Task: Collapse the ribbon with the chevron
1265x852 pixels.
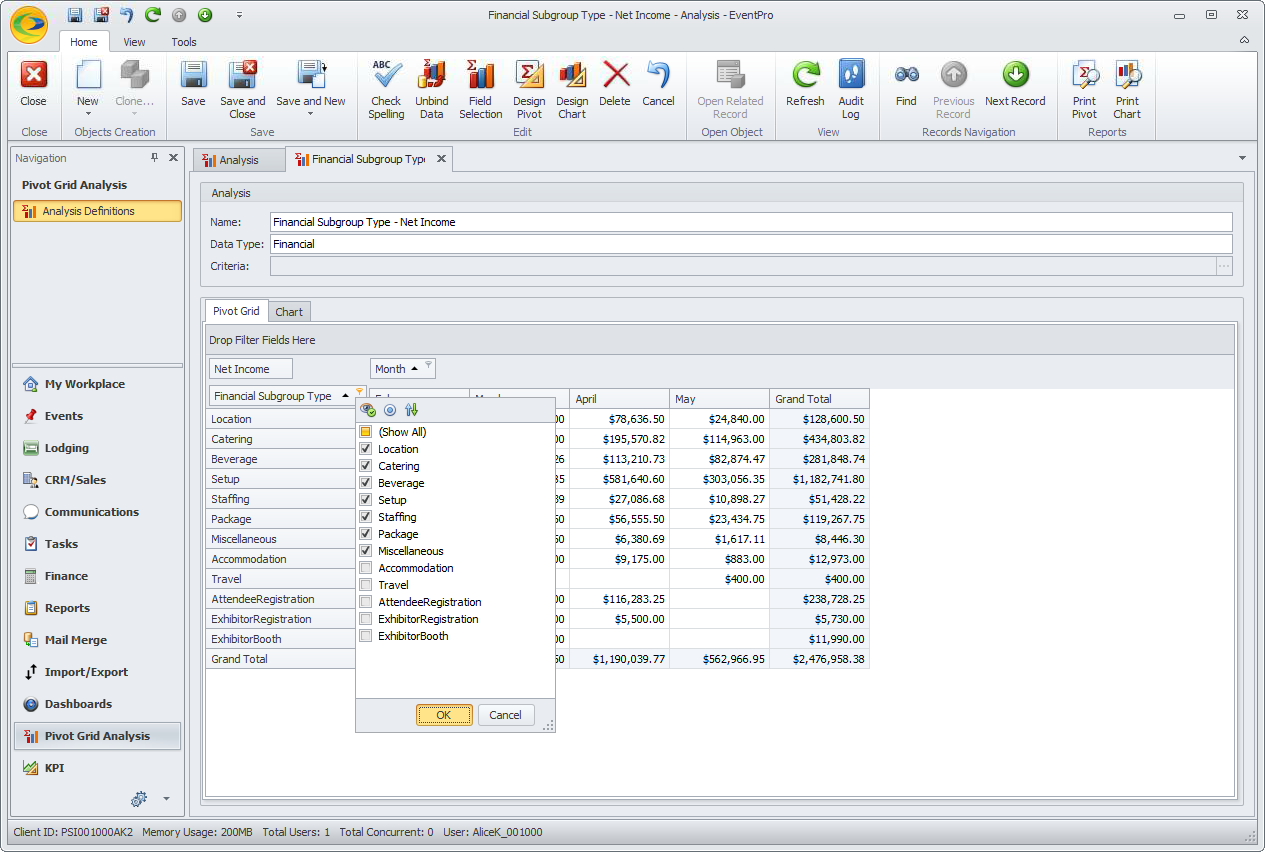Action: [1245, 41]
